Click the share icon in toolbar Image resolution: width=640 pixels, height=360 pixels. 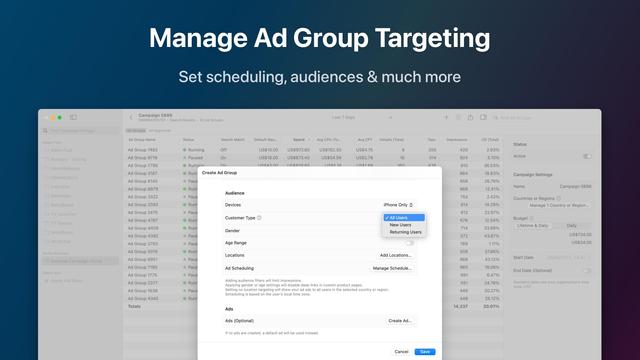click(471, 118)
